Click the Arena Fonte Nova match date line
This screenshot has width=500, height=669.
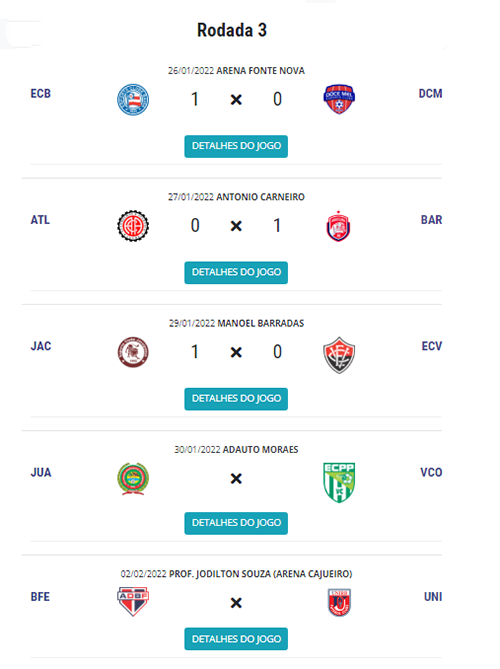pos(236,70)
